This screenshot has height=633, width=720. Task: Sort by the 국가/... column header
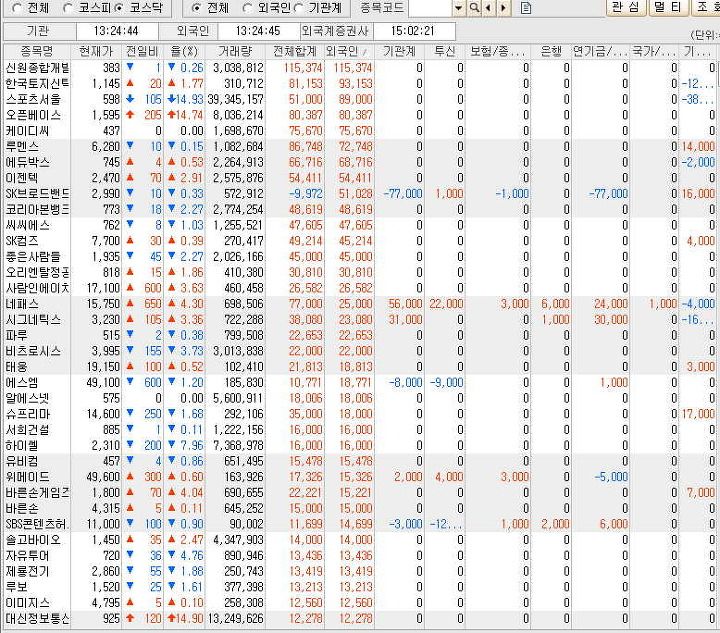pos(654,51)
